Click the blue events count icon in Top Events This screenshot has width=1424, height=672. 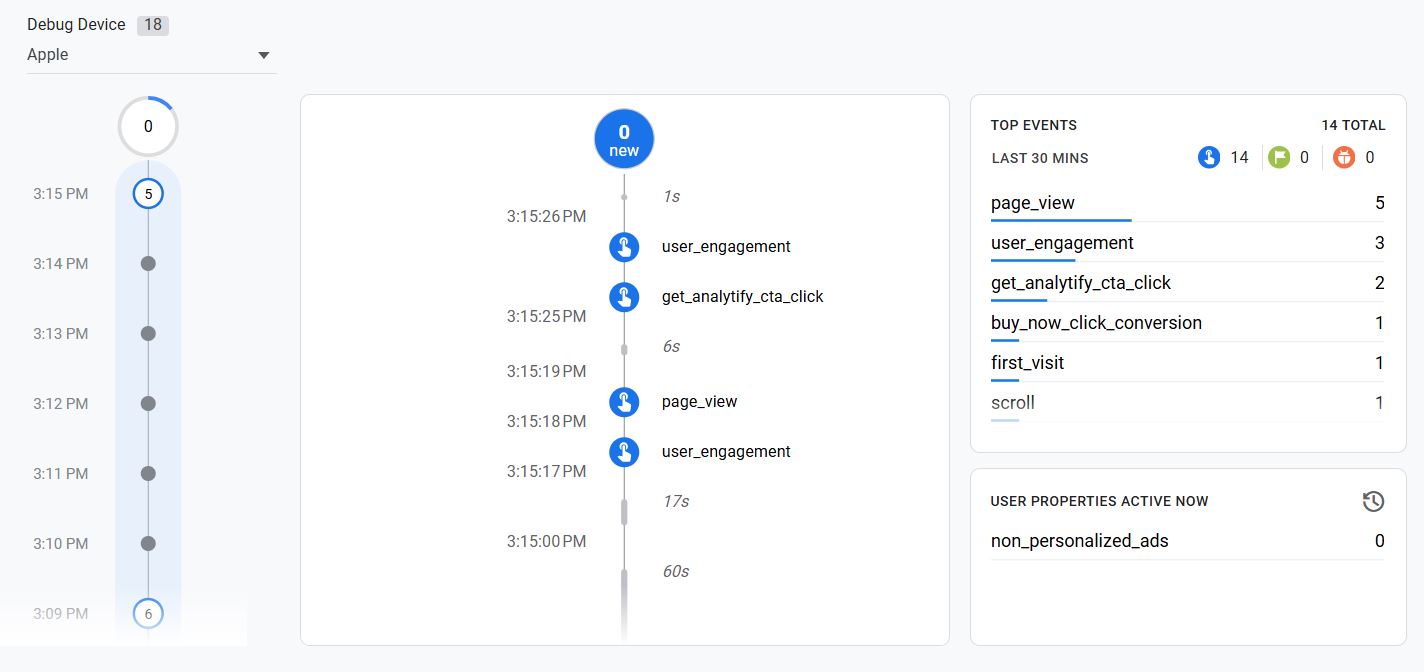tap(1209, 157)
